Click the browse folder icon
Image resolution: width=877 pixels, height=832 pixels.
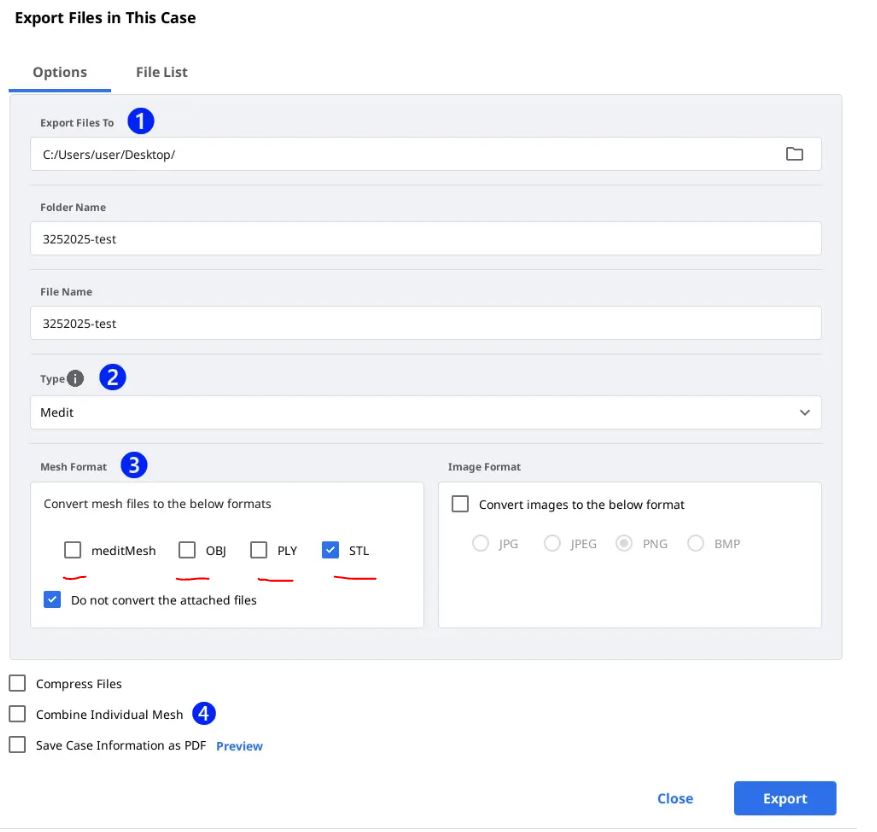tap(794, 154)
